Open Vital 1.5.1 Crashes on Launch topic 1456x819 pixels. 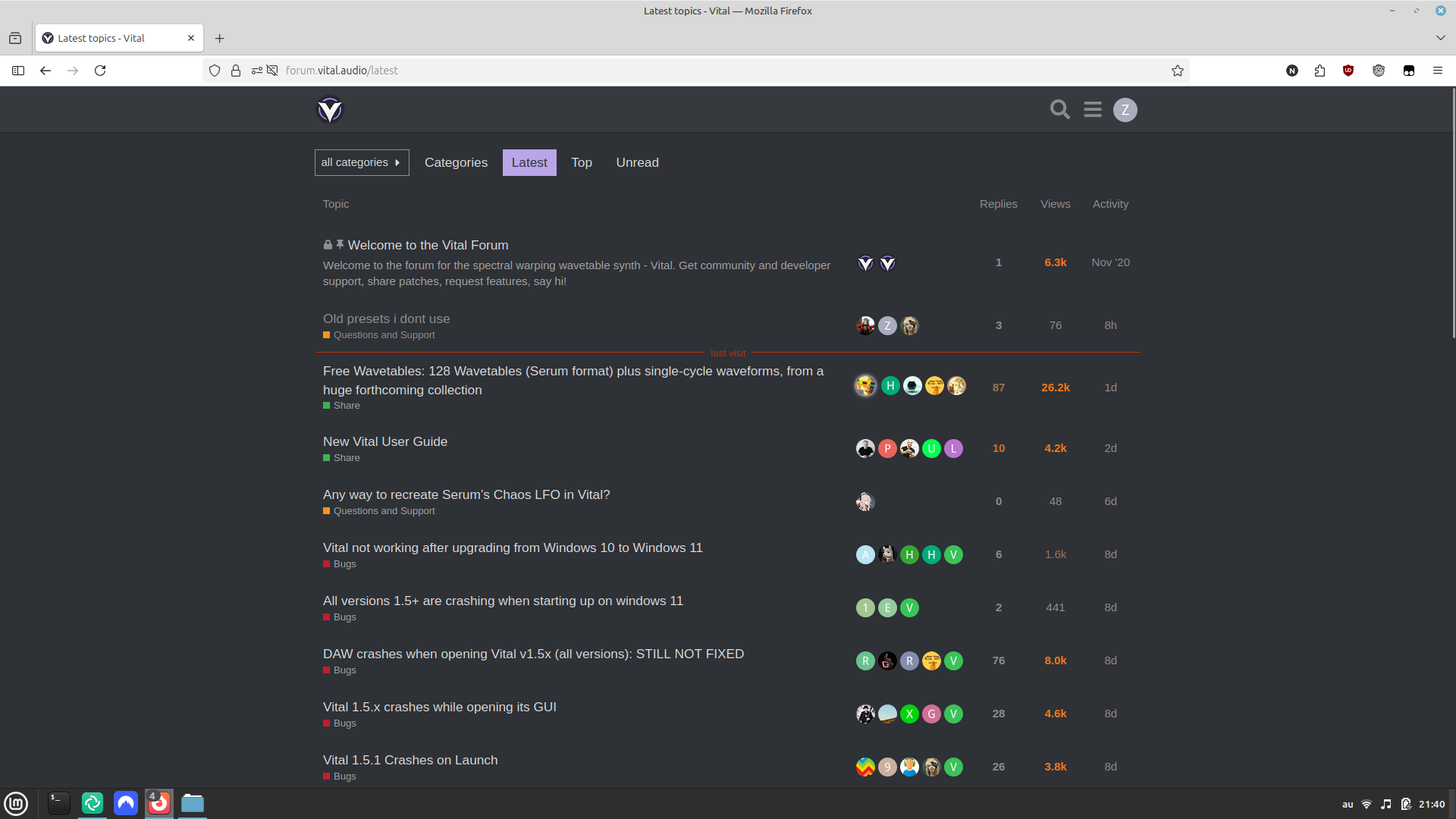410,760
